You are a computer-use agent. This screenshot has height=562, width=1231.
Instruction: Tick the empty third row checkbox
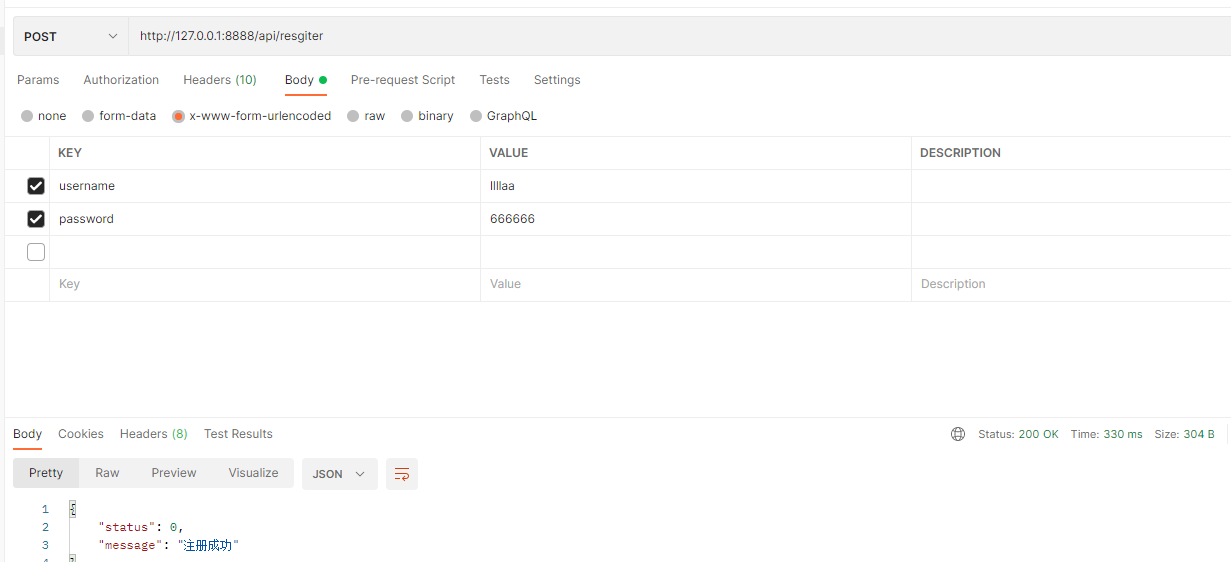[x=36, y=252]
